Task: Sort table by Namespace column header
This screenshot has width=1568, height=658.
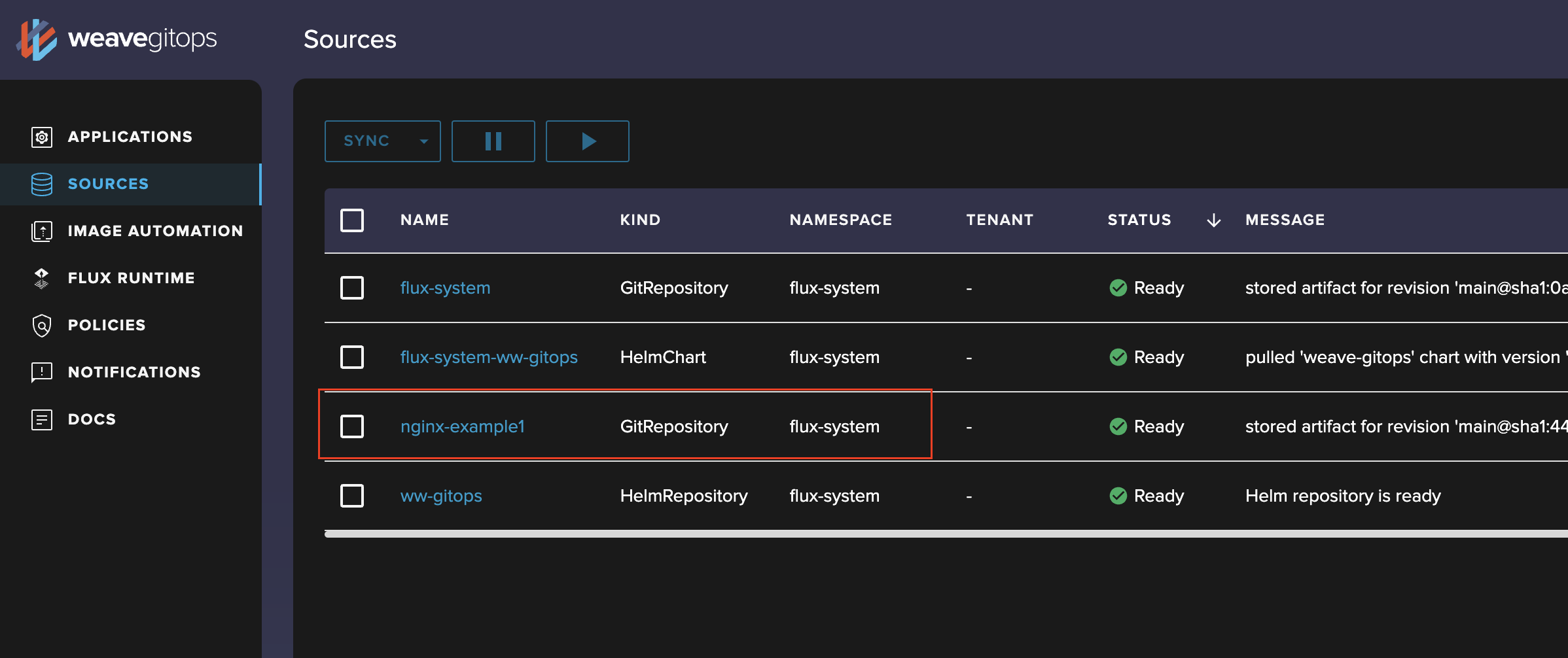Action: click(841, 220)
